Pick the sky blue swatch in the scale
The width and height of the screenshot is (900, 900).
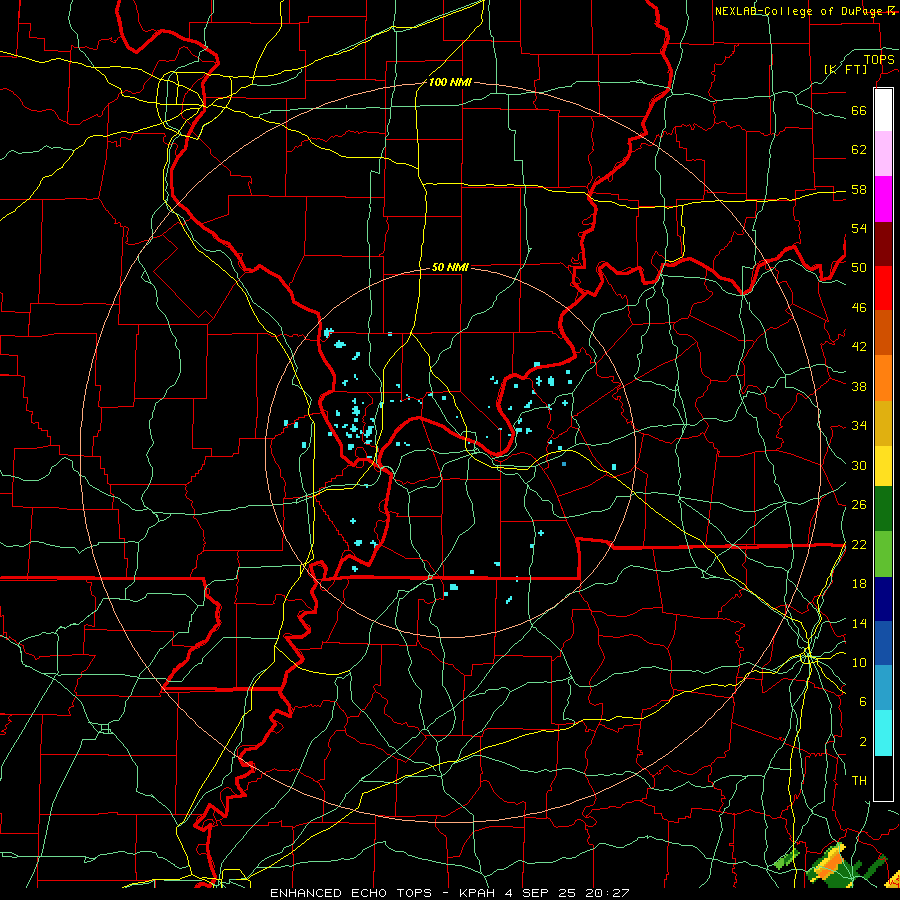pyautogui.click(x=883, y=688)
